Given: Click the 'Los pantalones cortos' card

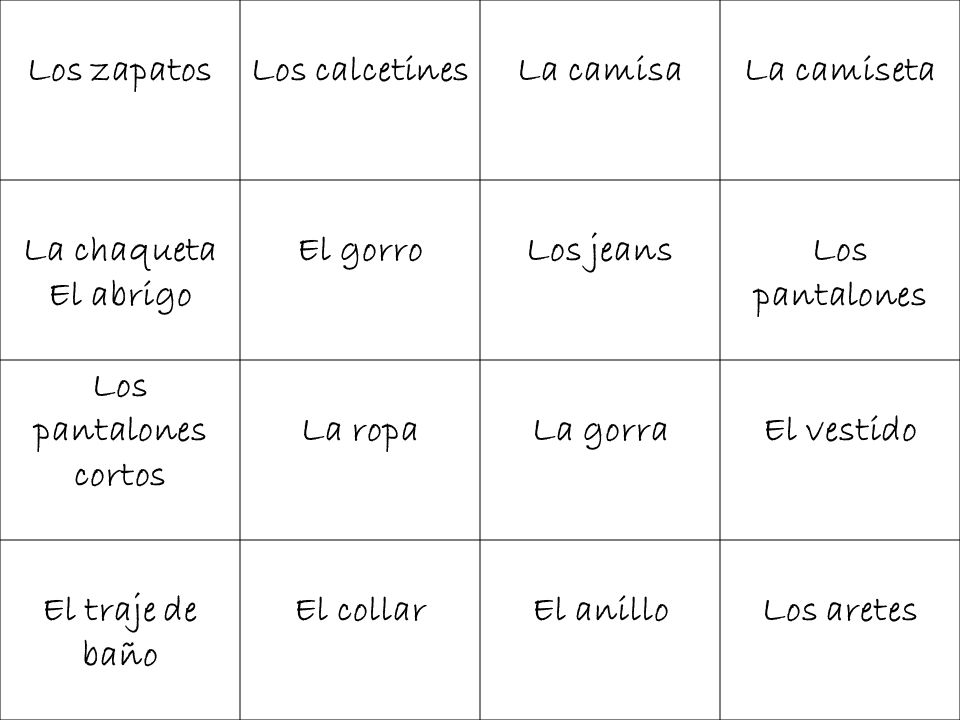Looking at the screenshot, I should click(x=120, y=450).
